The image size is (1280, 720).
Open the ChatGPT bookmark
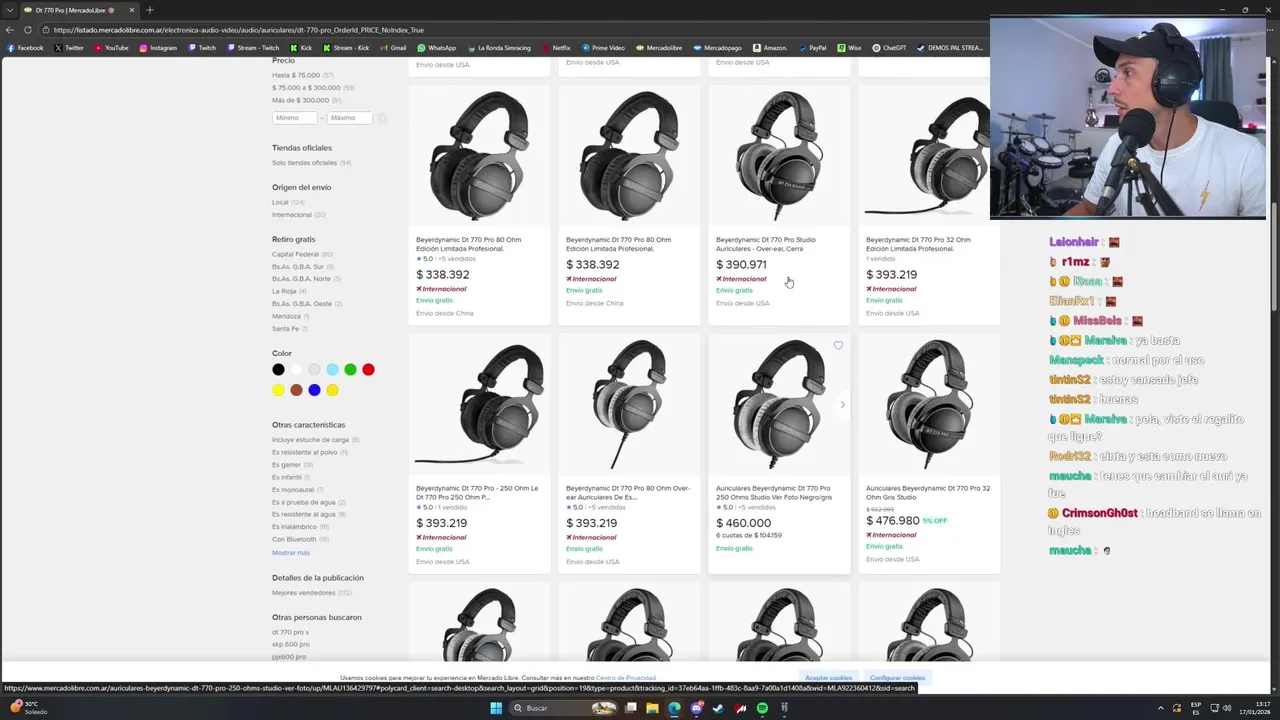point(889,48)
